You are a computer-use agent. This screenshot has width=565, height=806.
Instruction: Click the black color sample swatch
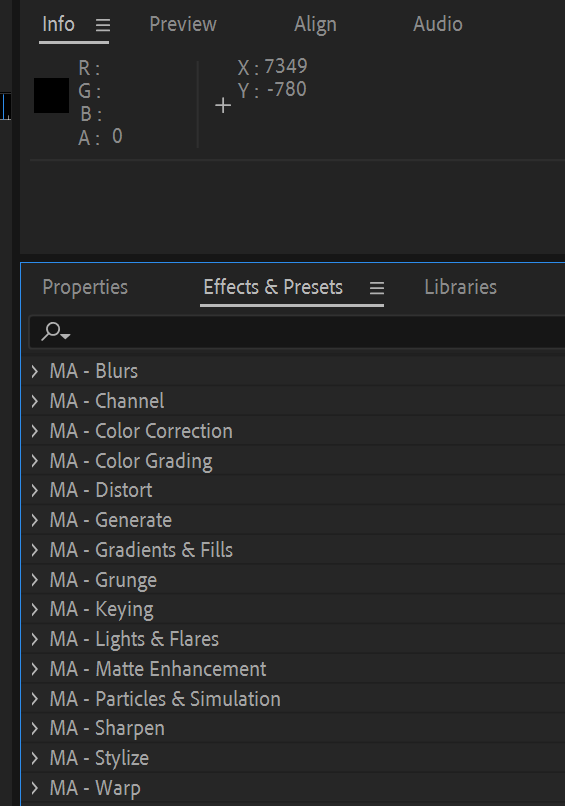51,96
